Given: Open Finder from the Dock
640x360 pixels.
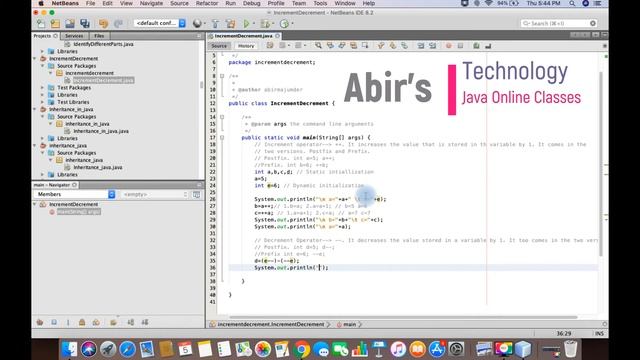Looking at the screenshot, I should (69, 349).
